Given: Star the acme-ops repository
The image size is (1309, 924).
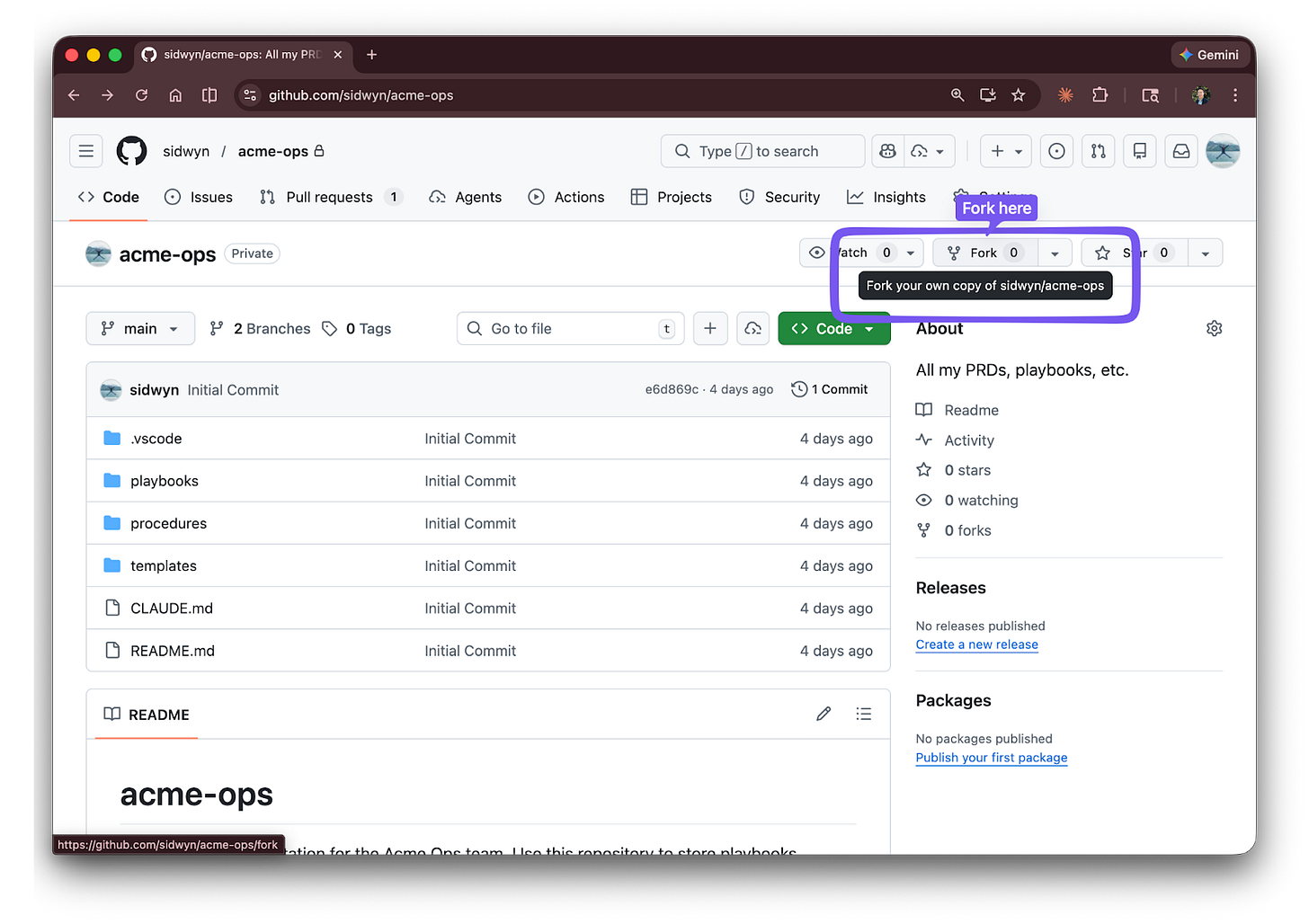Looking at the screenshot, I should click(x=1134, y=253).
